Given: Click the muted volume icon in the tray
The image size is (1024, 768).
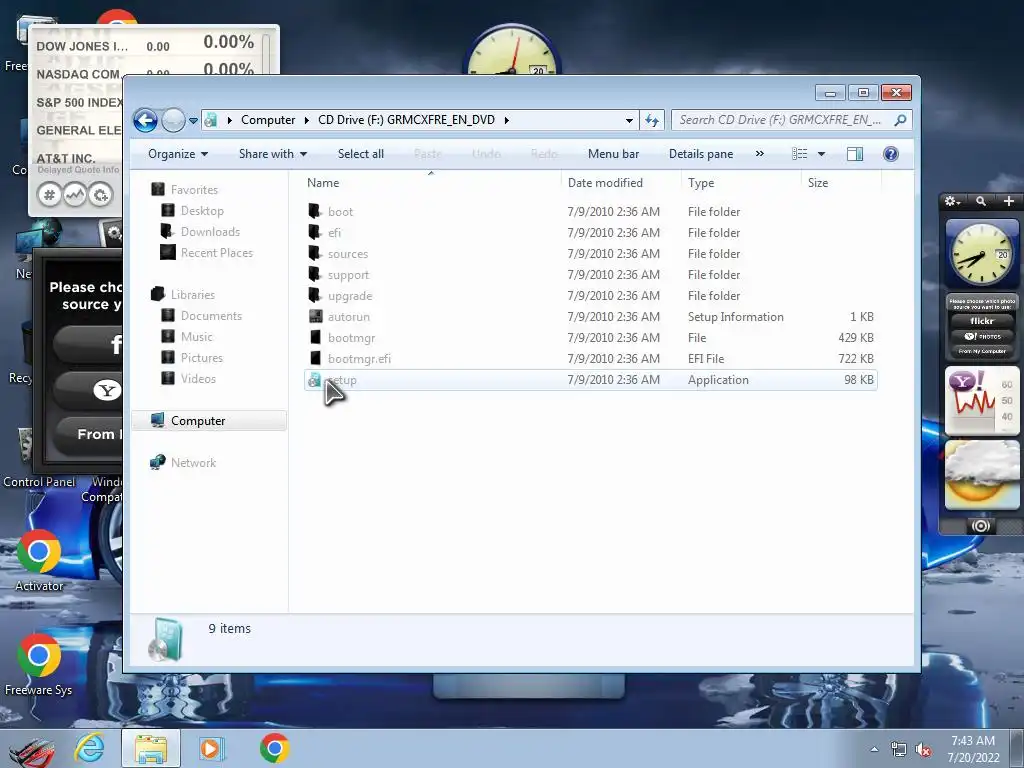Looking at the screenshot, I should [923, 750].
